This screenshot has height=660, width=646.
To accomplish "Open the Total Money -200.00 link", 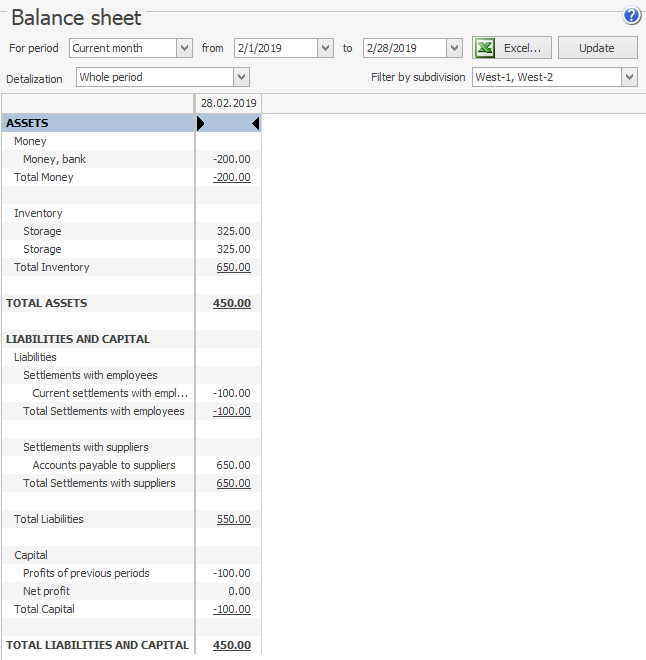I will pos(231,177).
